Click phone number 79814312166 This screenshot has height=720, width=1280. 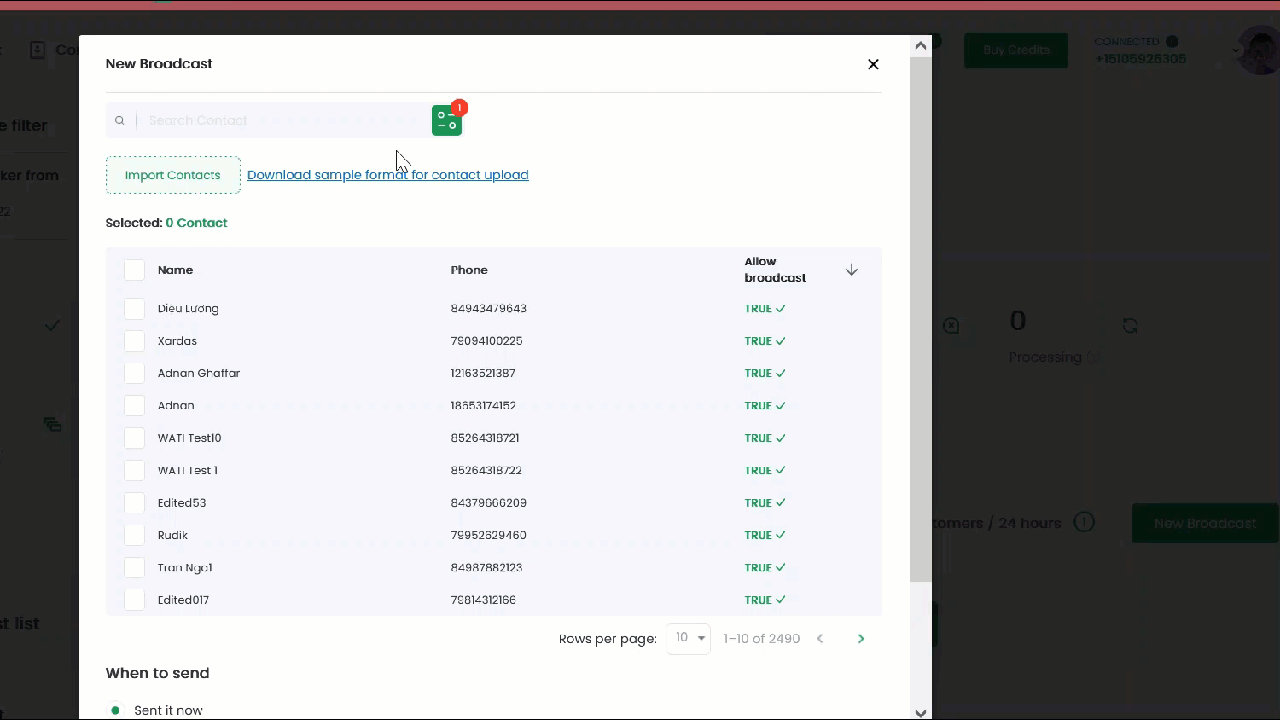point(483,600)
